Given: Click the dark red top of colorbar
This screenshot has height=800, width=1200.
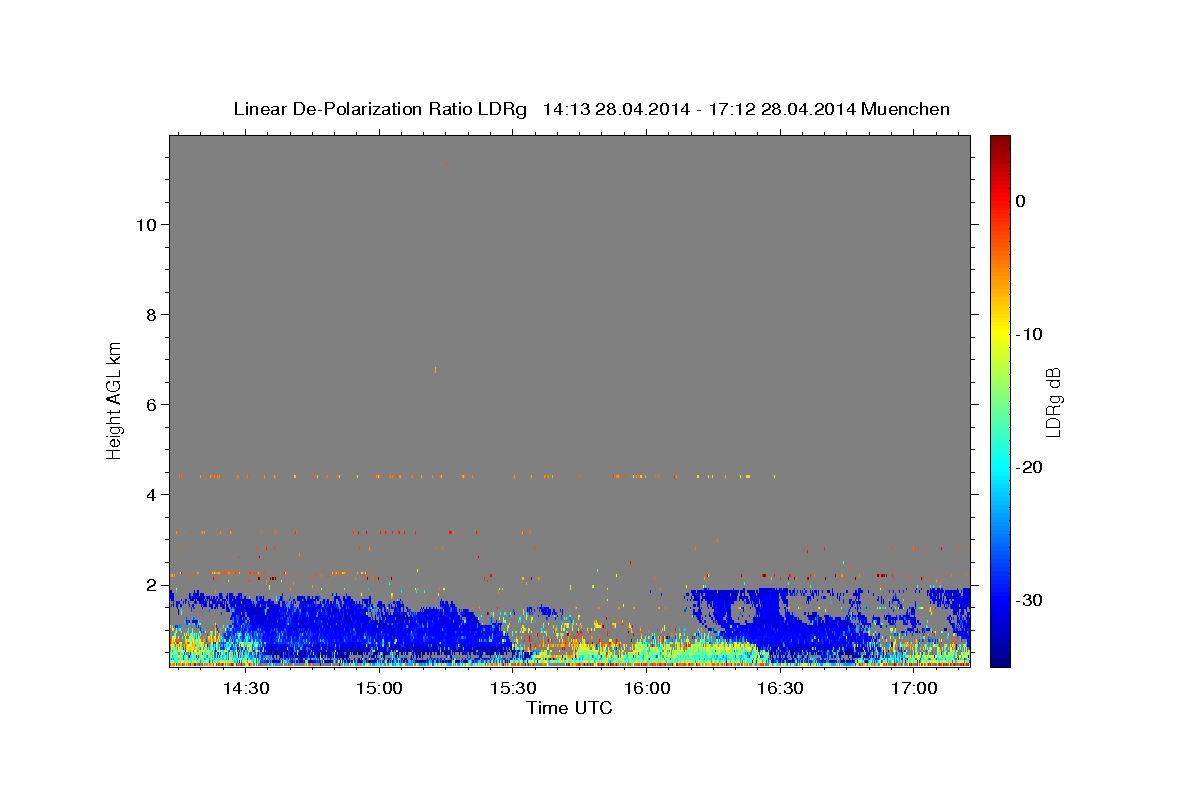Looking at the screenshot, I should click(x=1000, y=145).
